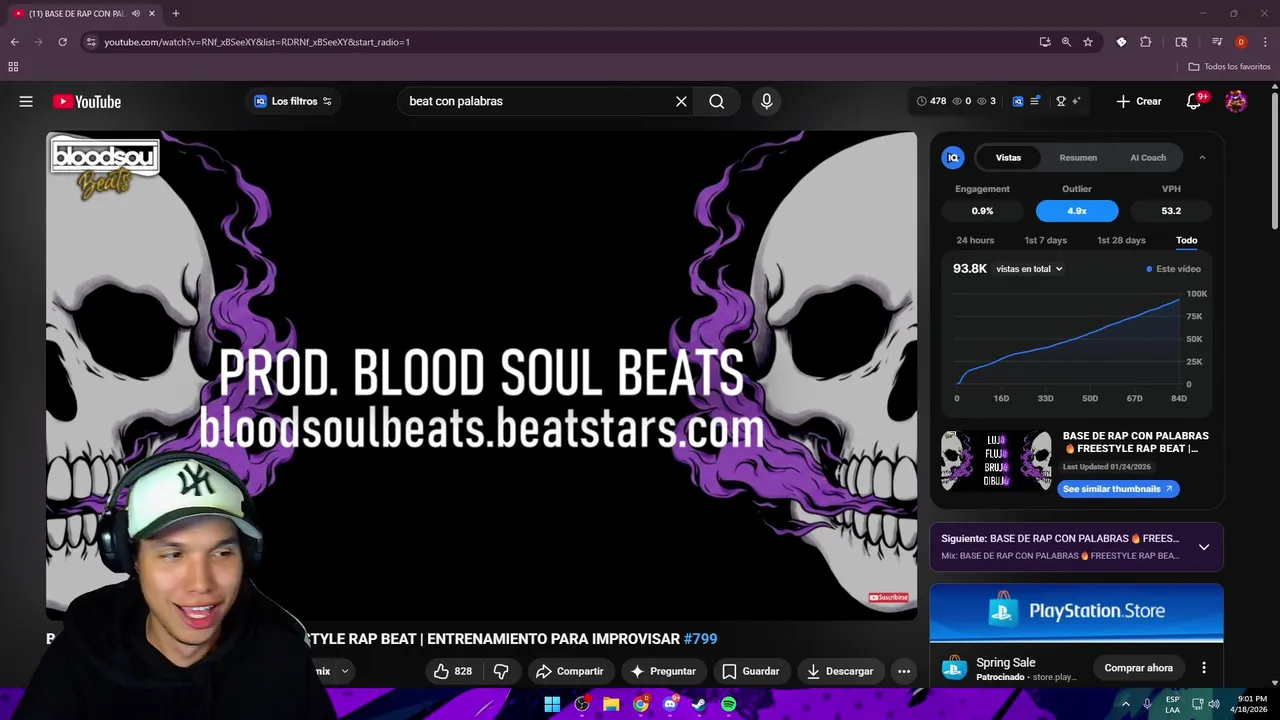Like the video with thumbs up 828
The width and height of the screenshot is (1280, 720).
tap(452, 671)
